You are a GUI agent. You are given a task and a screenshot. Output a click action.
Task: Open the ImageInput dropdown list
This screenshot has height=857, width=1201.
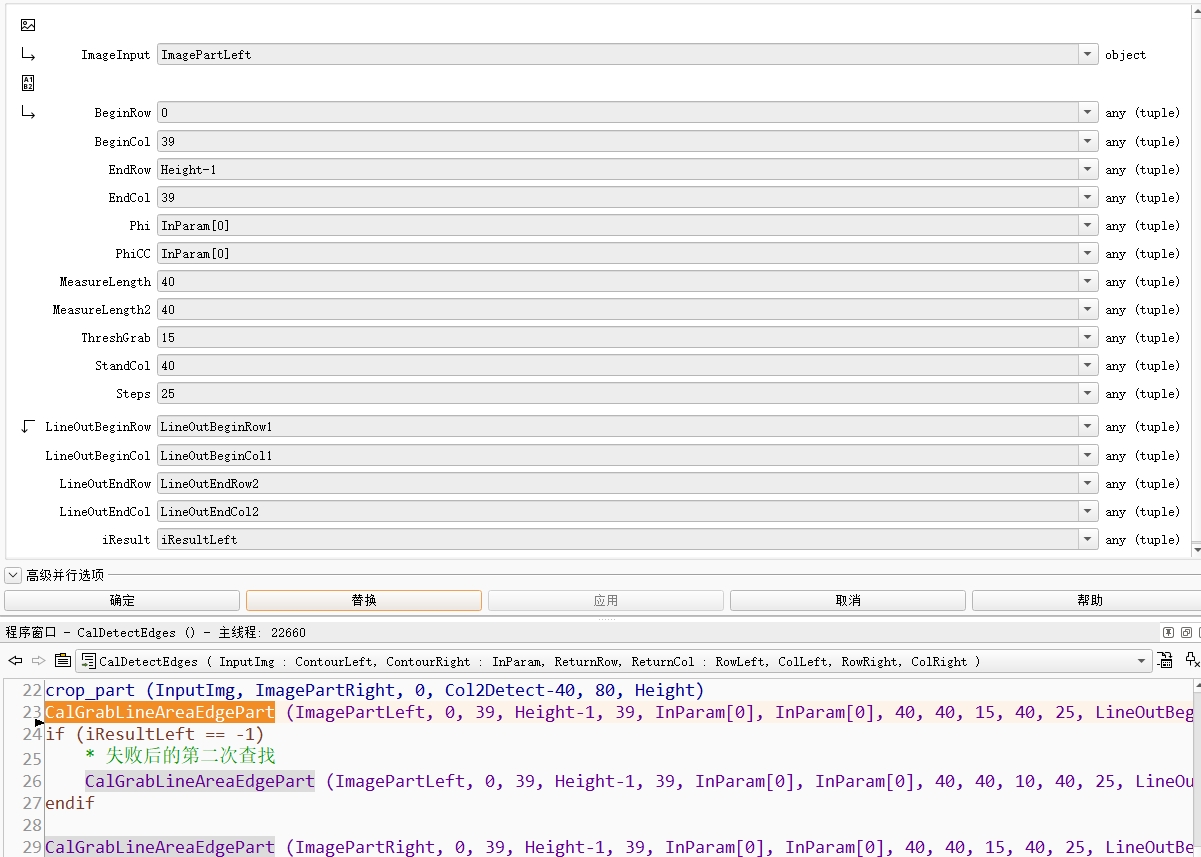coord(1088,55)
